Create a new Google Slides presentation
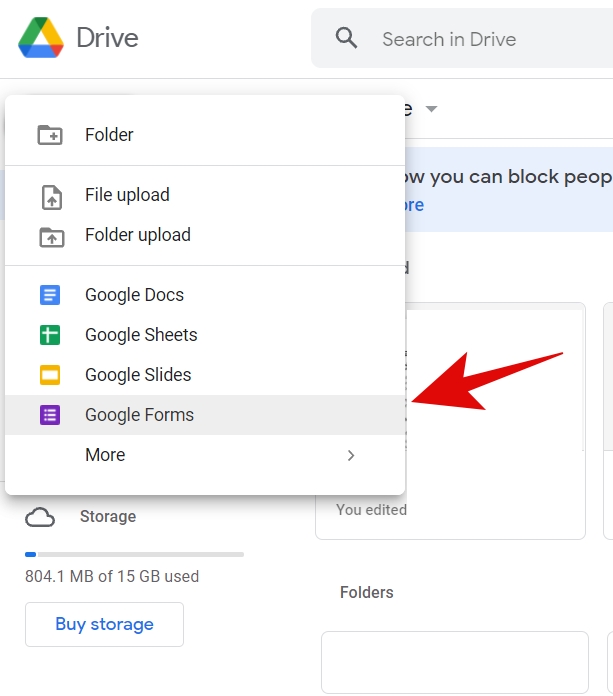 [205, 375]
